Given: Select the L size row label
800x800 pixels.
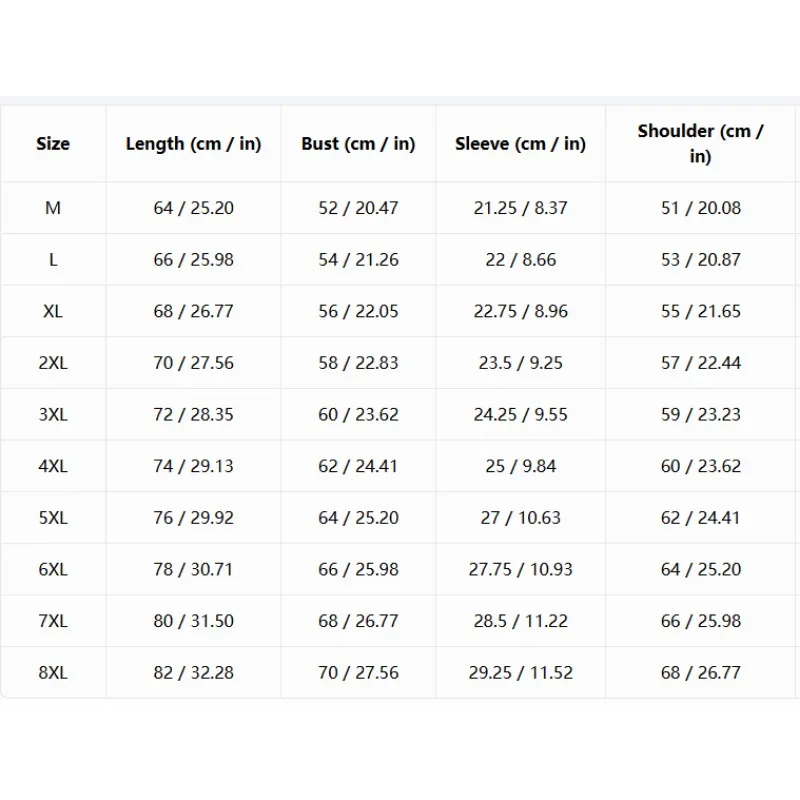Looking at the screenshot, I should click(x=53, y=260).
